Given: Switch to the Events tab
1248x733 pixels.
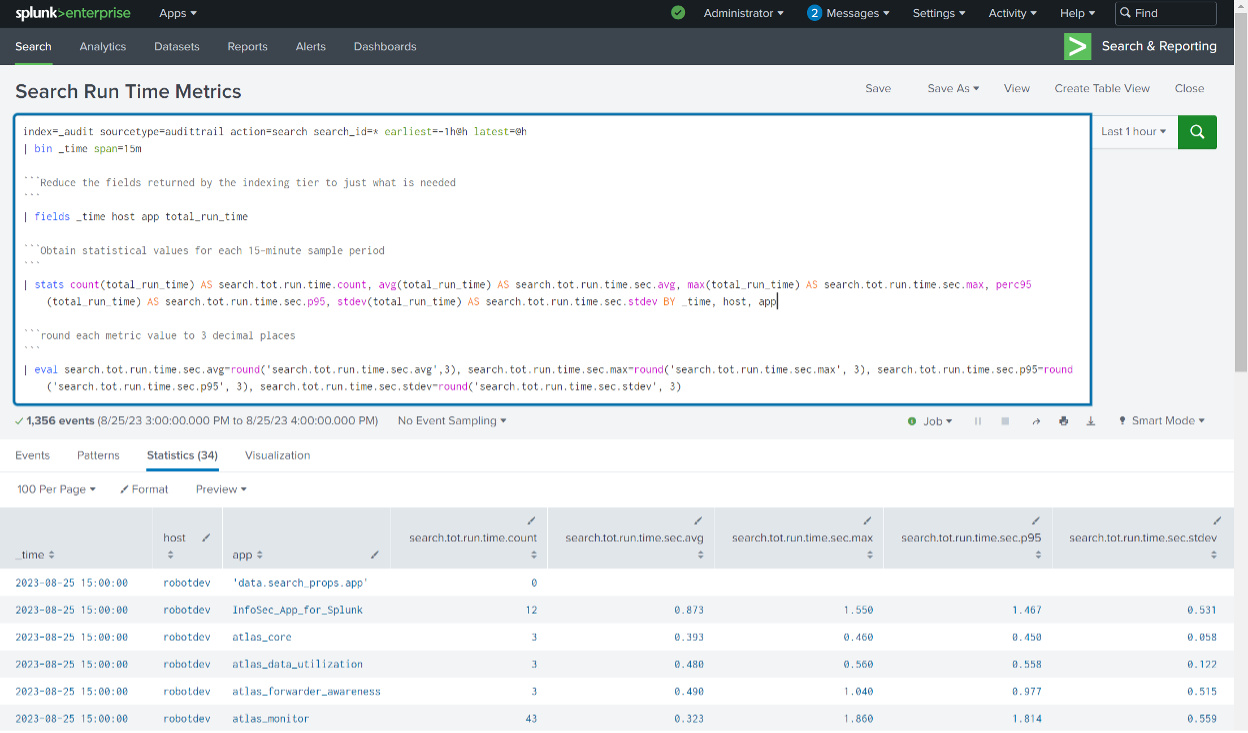Looking at the screenshot, I should click(x=32, y=455).
